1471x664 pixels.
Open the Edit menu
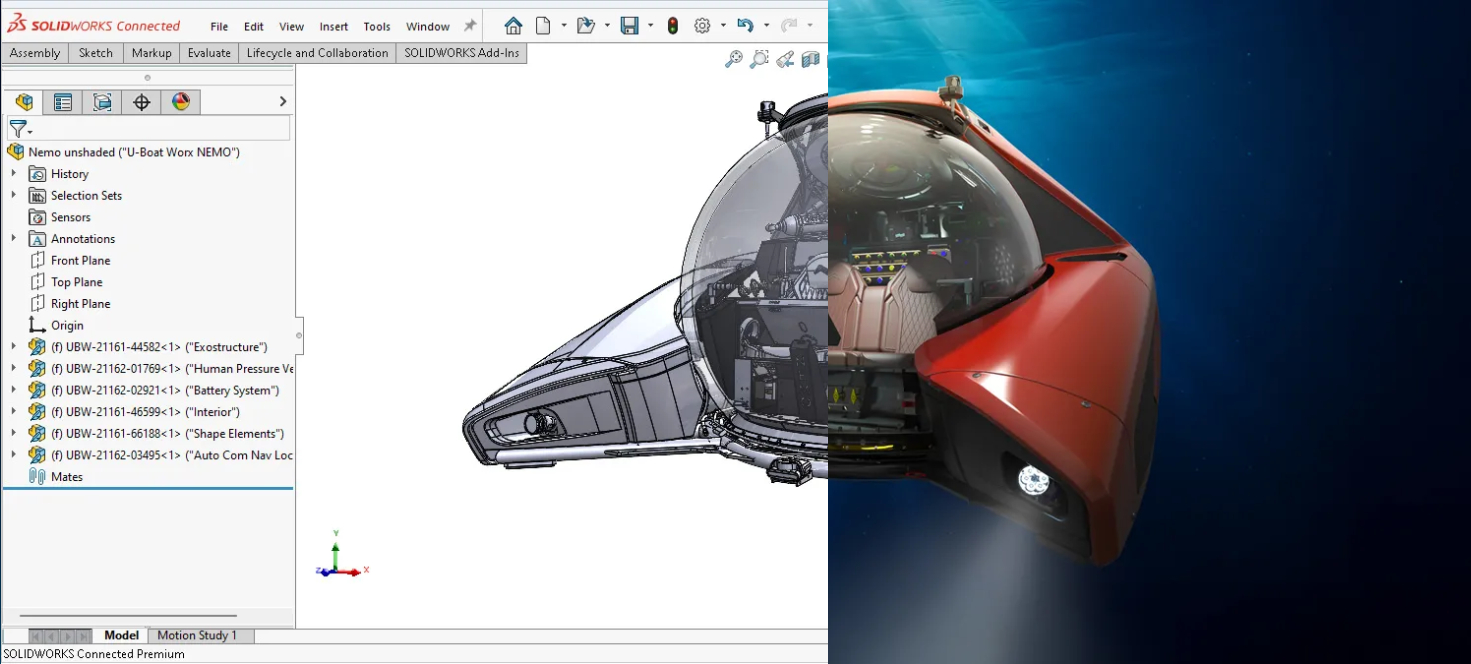(x=254, y=26)
